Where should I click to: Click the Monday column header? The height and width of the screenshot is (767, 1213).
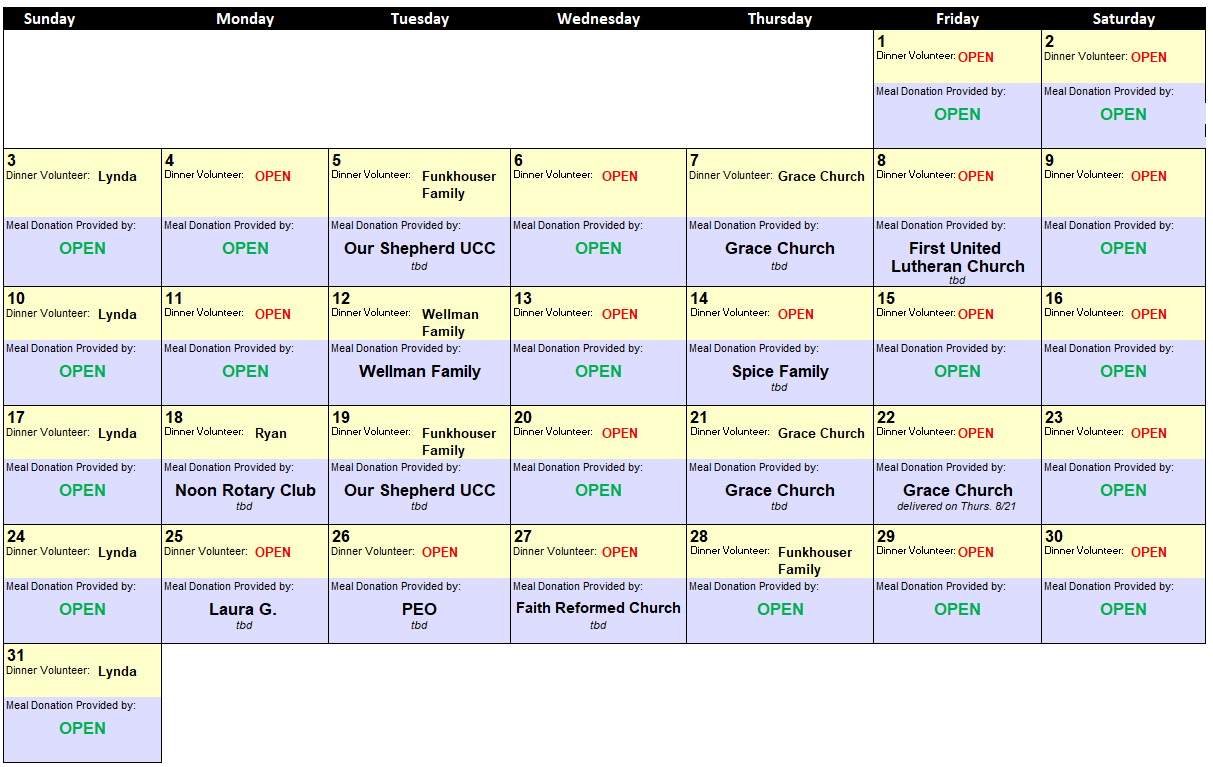(245, 19)
